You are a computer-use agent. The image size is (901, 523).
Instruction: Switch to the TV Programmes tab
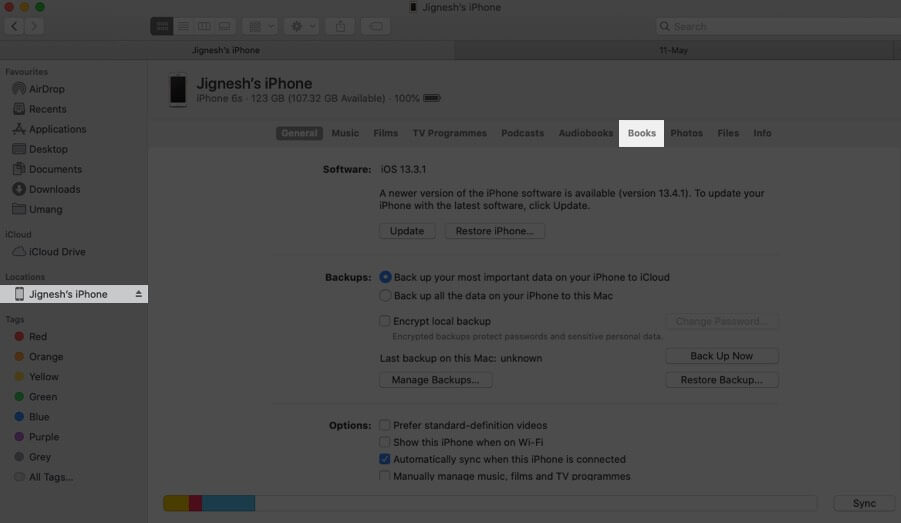(x=449, y=133)
